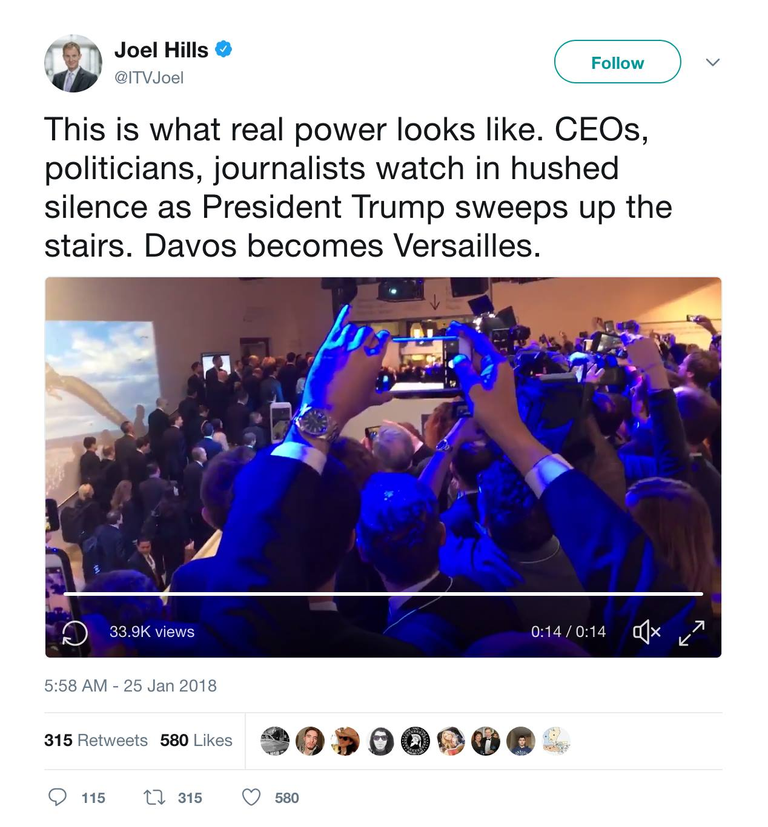Viewport: 768px width, 827px height.
Task: Retweet using the arrows icon
Action: point(155,797)
